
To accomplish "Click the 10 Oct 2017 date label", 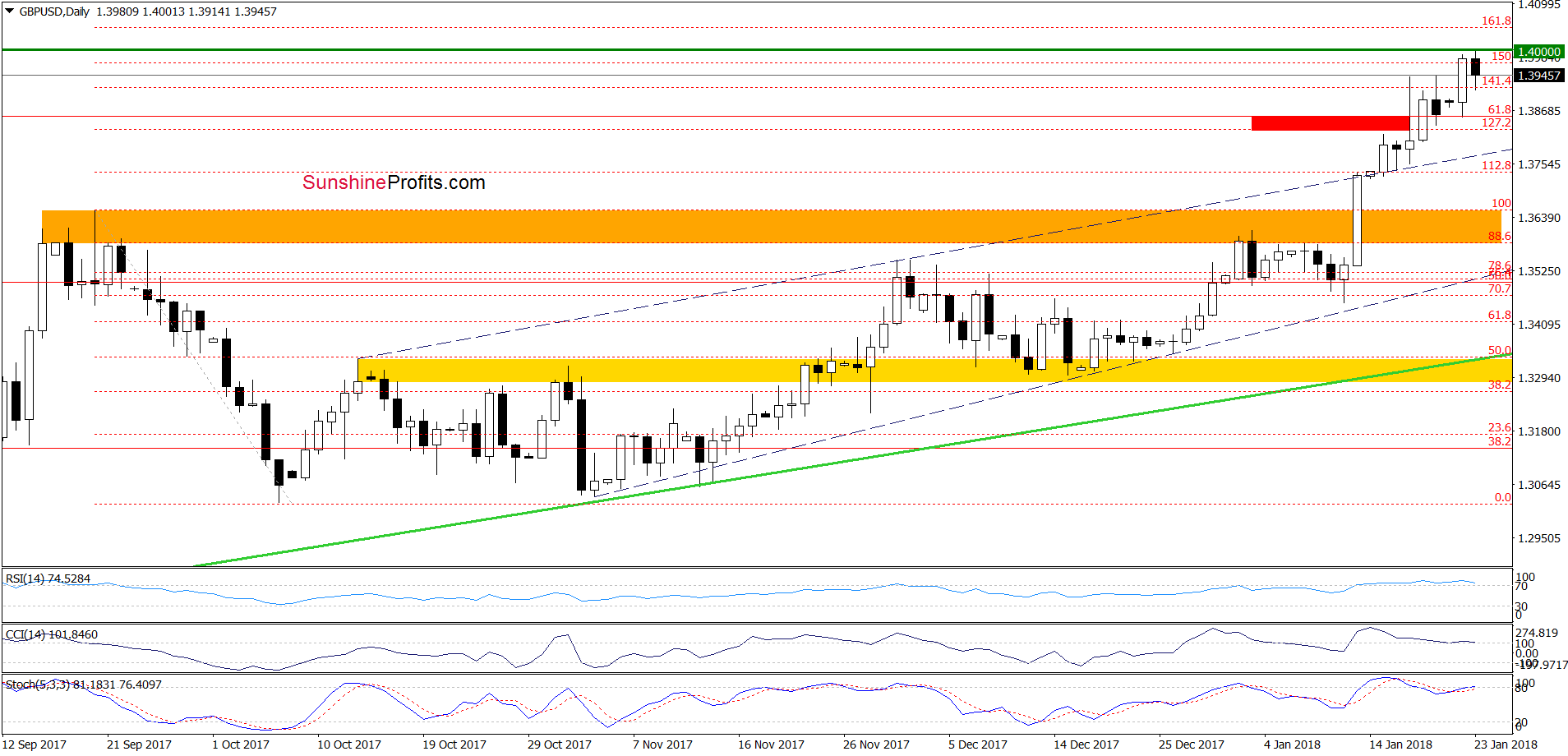I will coord(349,744).
